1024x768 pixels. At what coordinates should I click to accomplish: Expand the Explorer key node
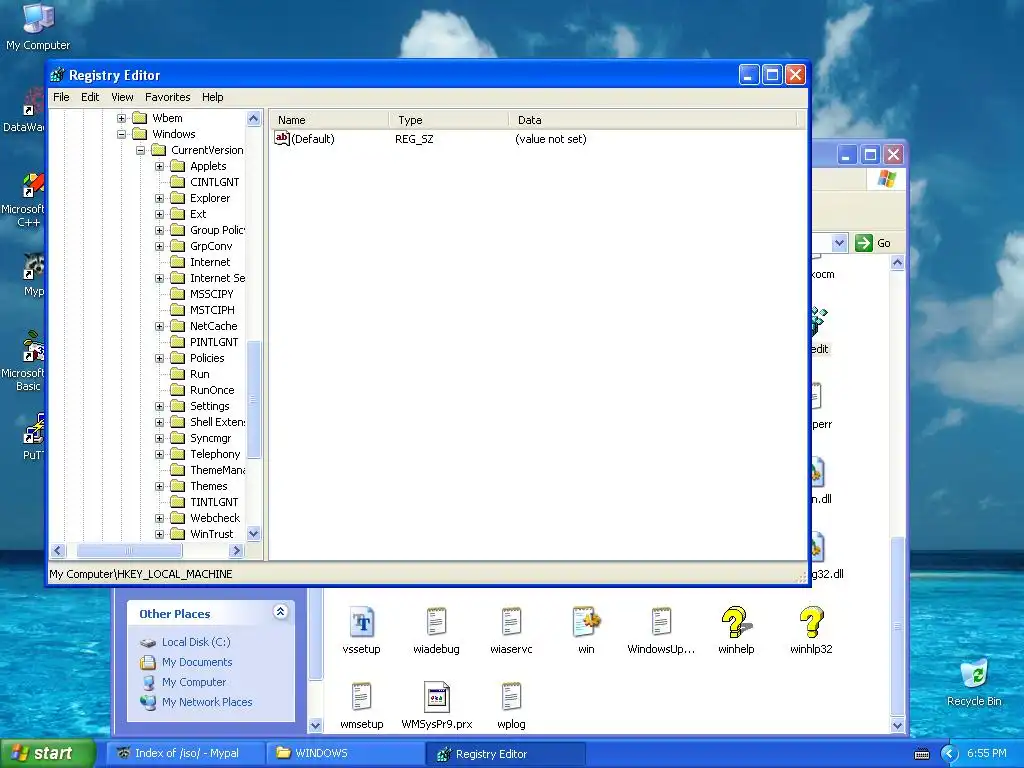[159, 199]
